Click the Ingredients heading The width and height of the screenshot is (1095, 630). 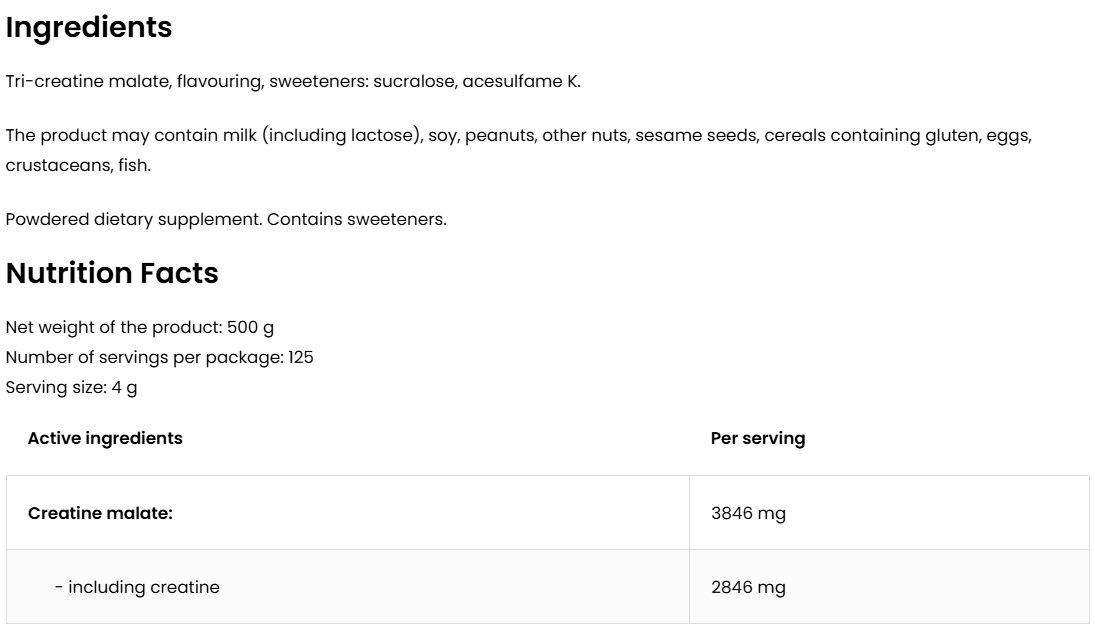[x=89, y=28]
